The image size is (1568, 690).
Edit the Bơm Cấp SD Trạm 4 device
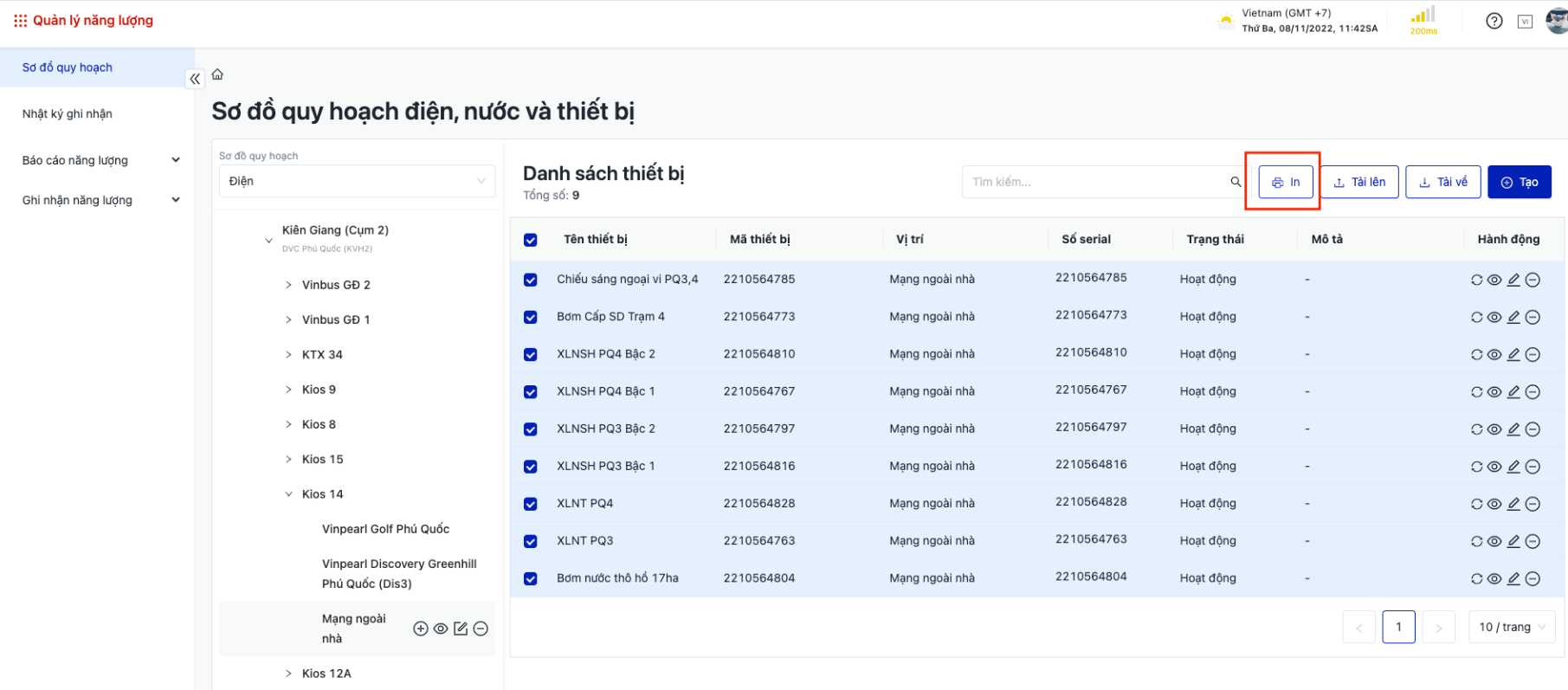pyautogui.click(x=1513, y=317)
